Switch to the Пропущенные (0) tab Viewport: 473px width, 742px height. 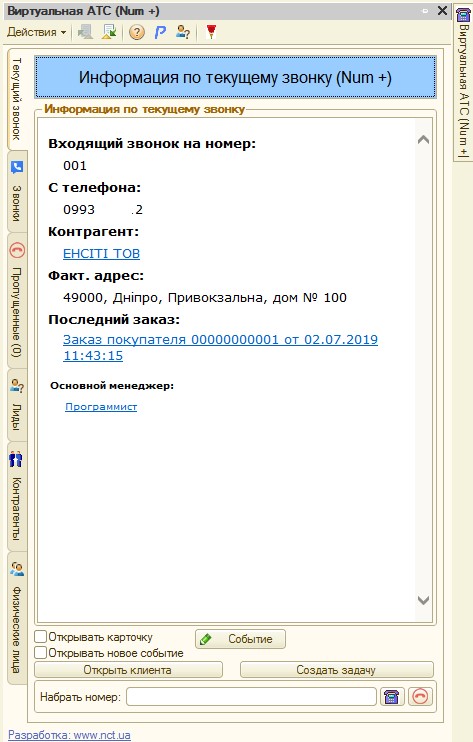(17, 300)
